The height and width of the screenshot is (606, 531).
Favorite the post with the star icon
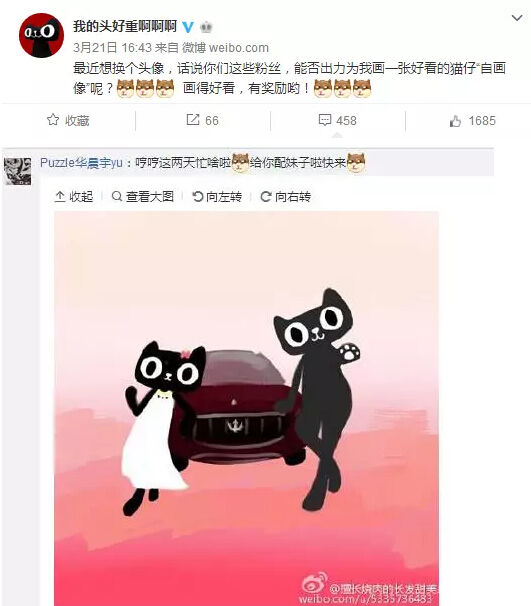point(53,120)
